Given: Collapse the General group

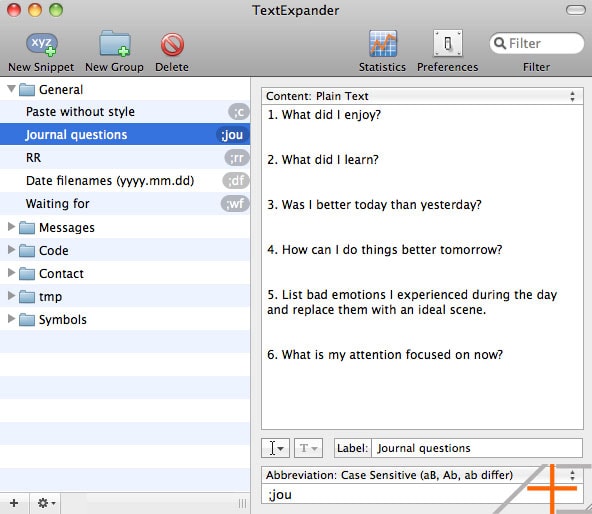Looking at the screenshot, I should 11,89.
